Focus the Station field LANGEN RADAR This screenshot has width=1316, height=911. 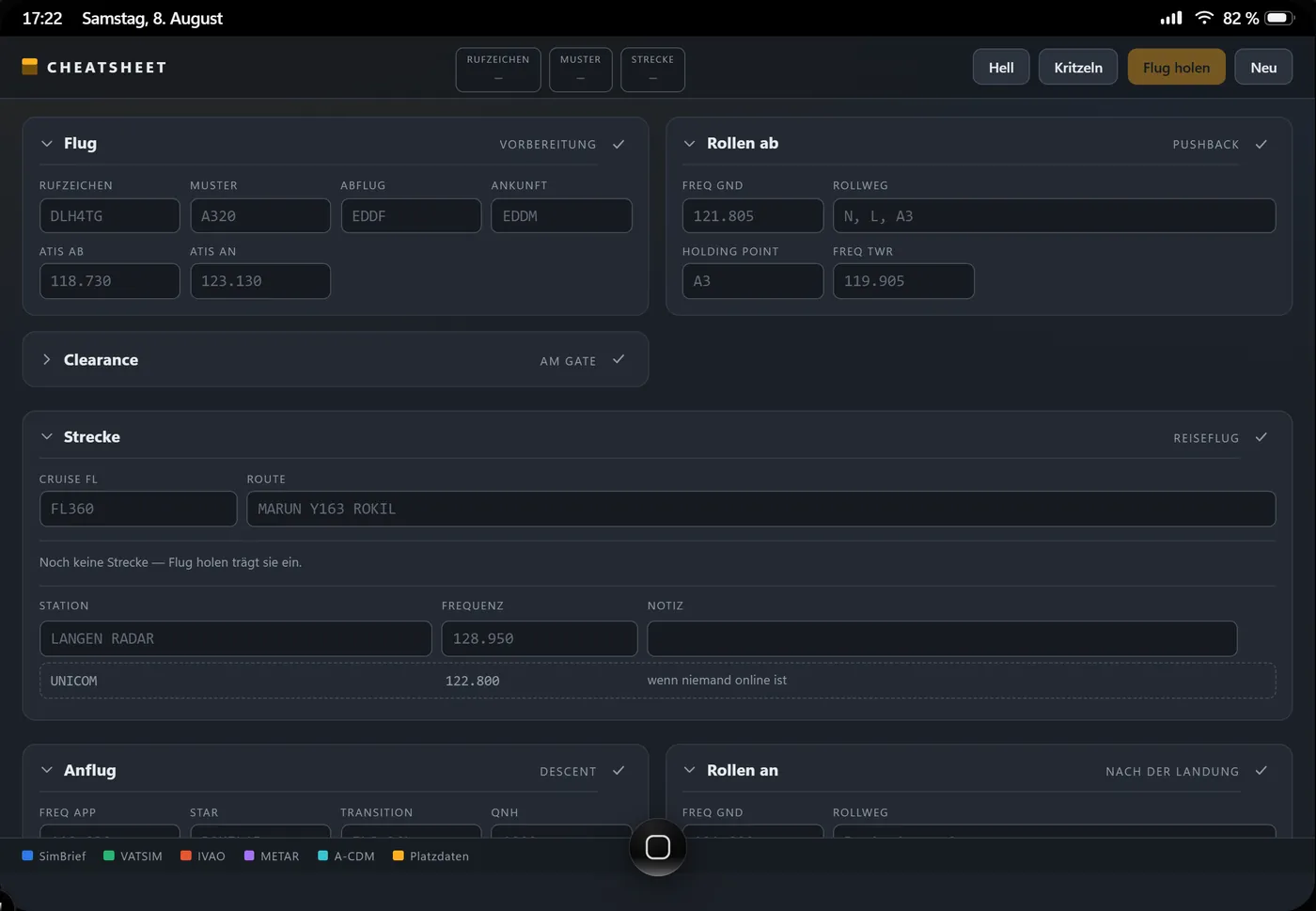point(235,638)
